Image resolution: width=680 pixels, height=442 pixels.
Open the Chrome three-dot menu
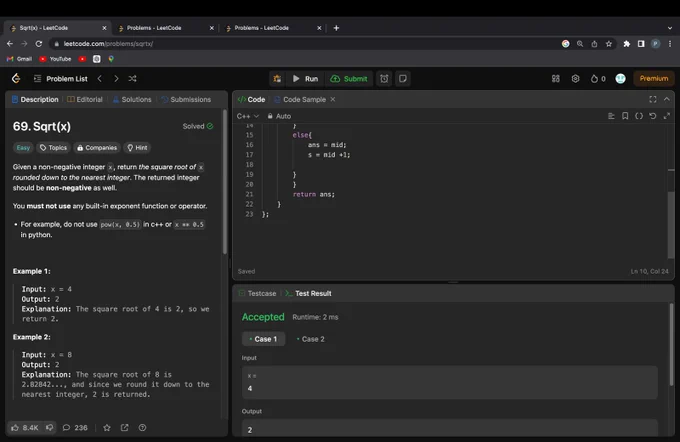[x=670, y=44]
